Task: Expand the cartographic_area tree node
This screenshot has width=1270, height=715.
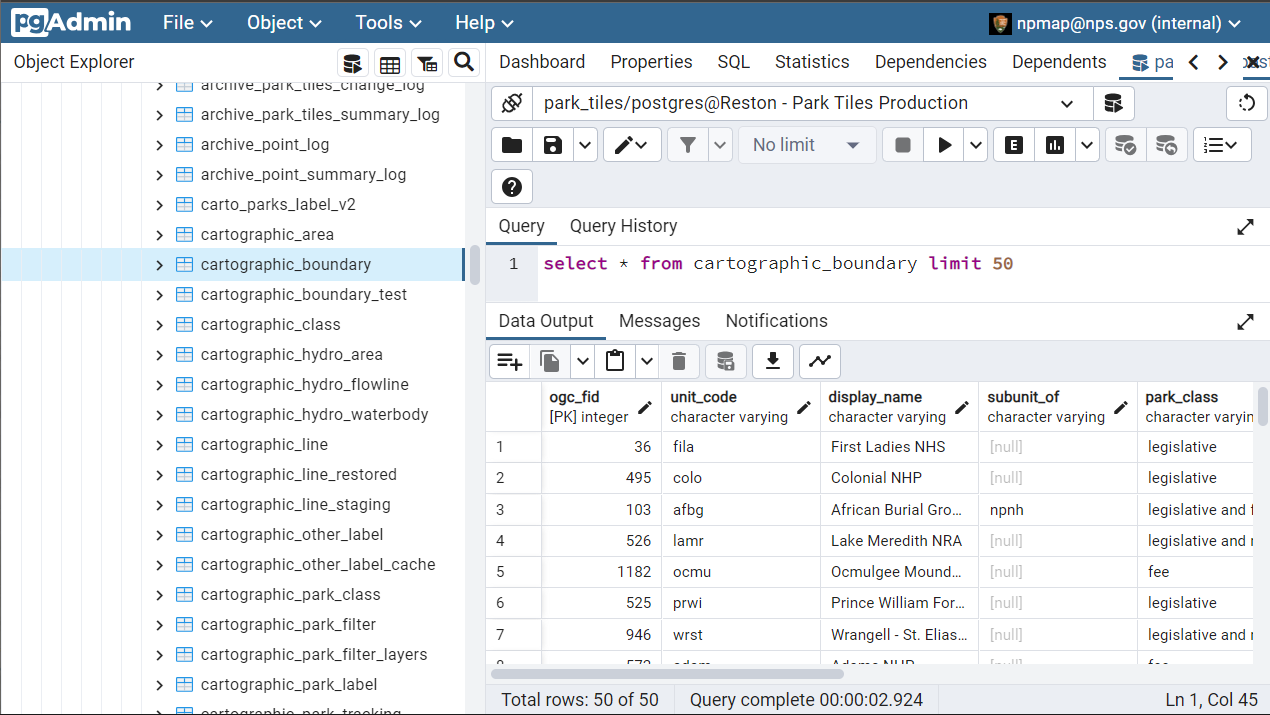Action: (x=159, y=235)
